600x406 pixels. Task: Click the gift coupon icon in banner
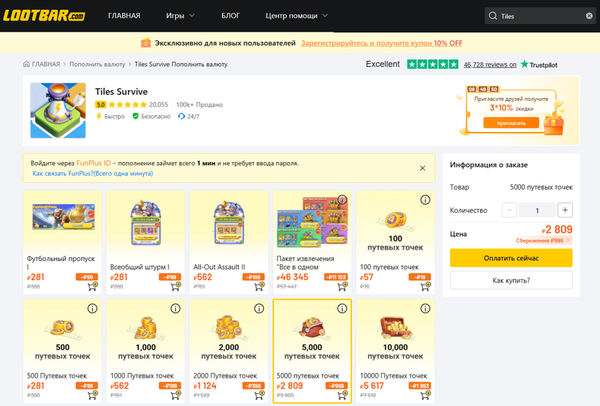[x=146, y=43]
